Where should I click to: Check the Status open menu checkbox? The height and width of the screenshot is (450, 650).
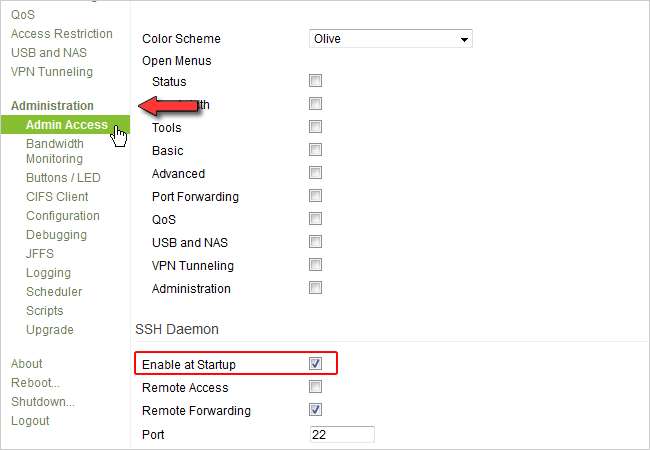[x=316, y=81]
